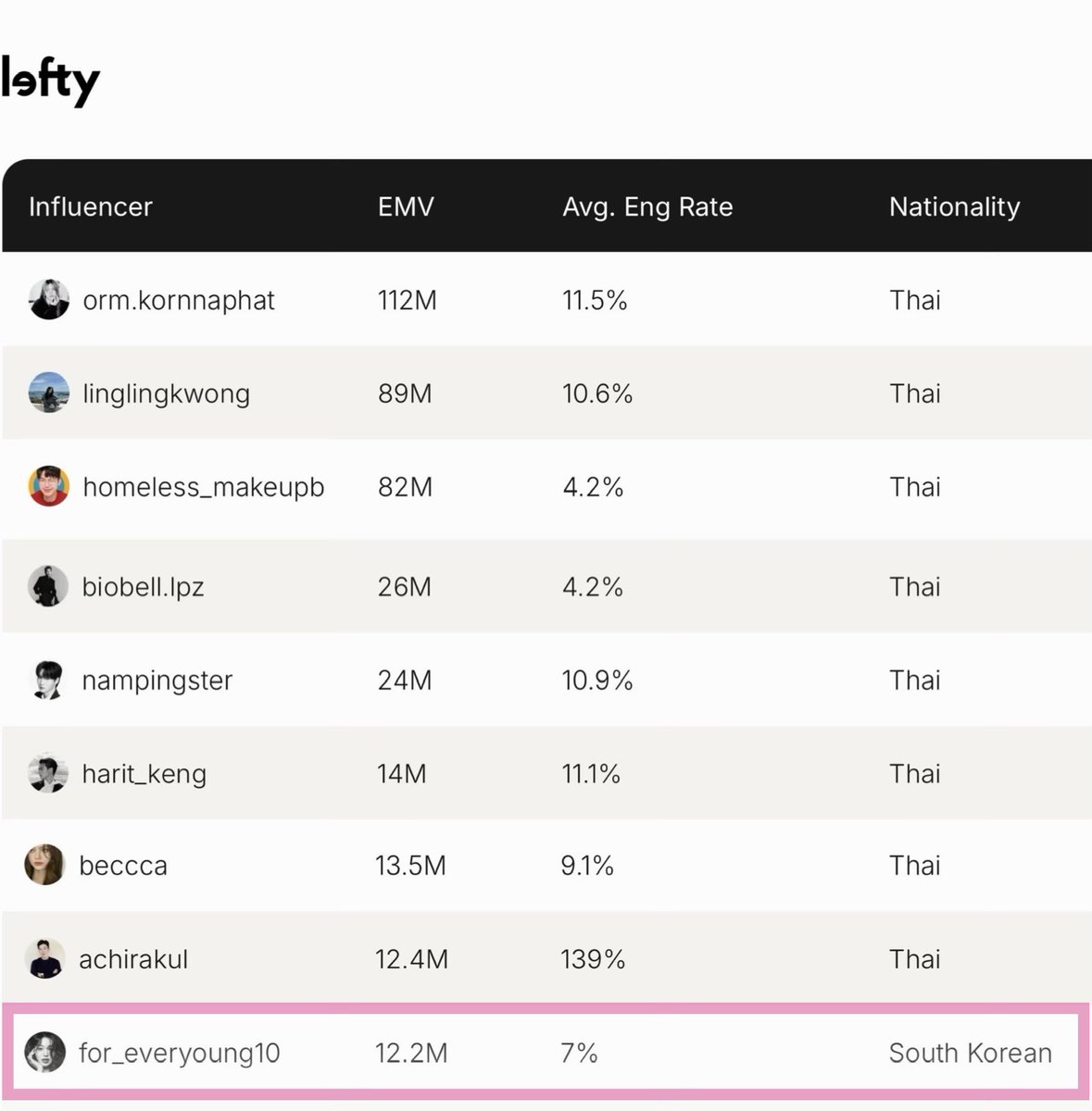Click Thai nationality for achirakul
1092x1111 pixels.
point(915,959)
